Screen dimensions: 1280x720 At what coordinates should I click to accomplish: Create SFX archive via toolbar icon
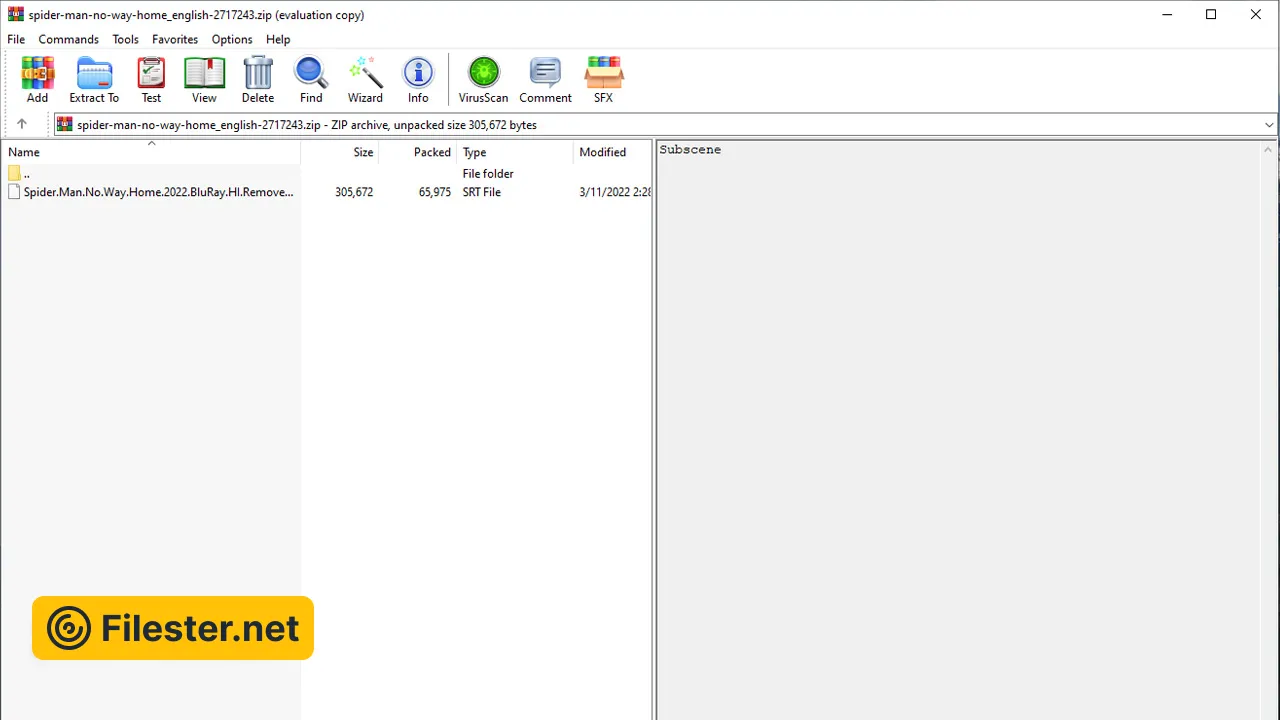click(603, 79)
